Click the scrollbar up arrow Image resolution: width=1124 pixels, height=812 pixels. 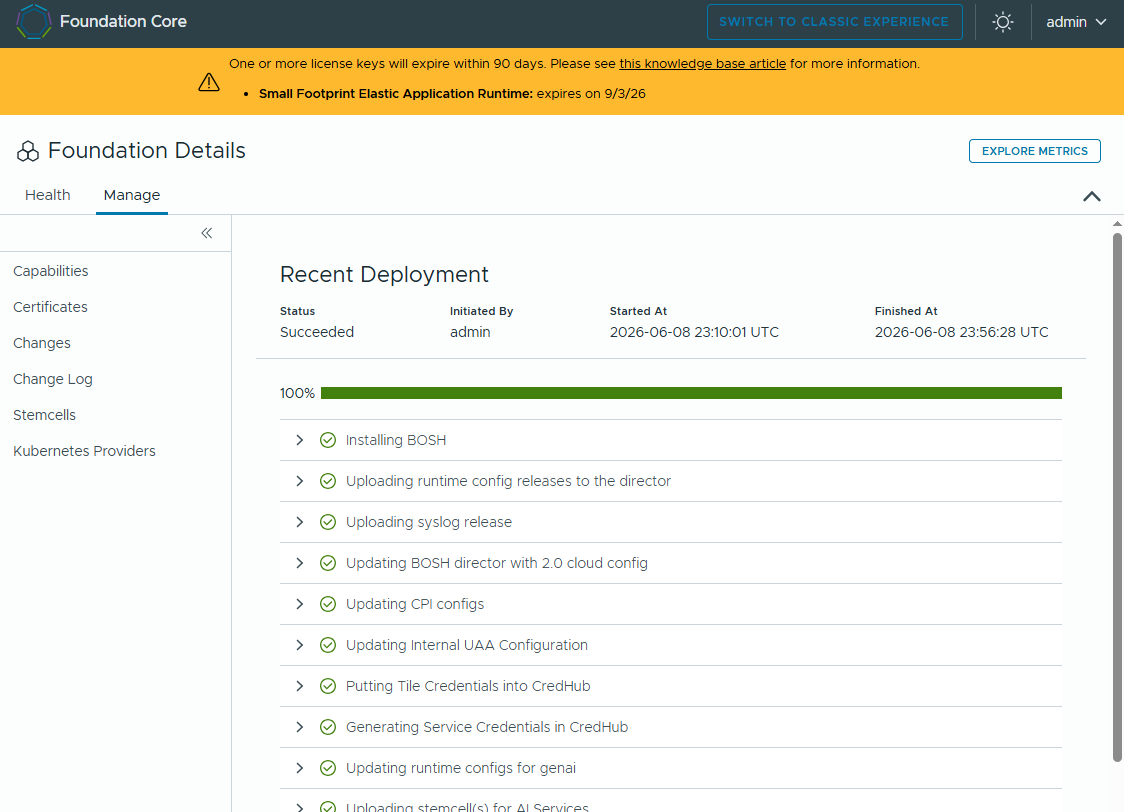click(1117, 224)
